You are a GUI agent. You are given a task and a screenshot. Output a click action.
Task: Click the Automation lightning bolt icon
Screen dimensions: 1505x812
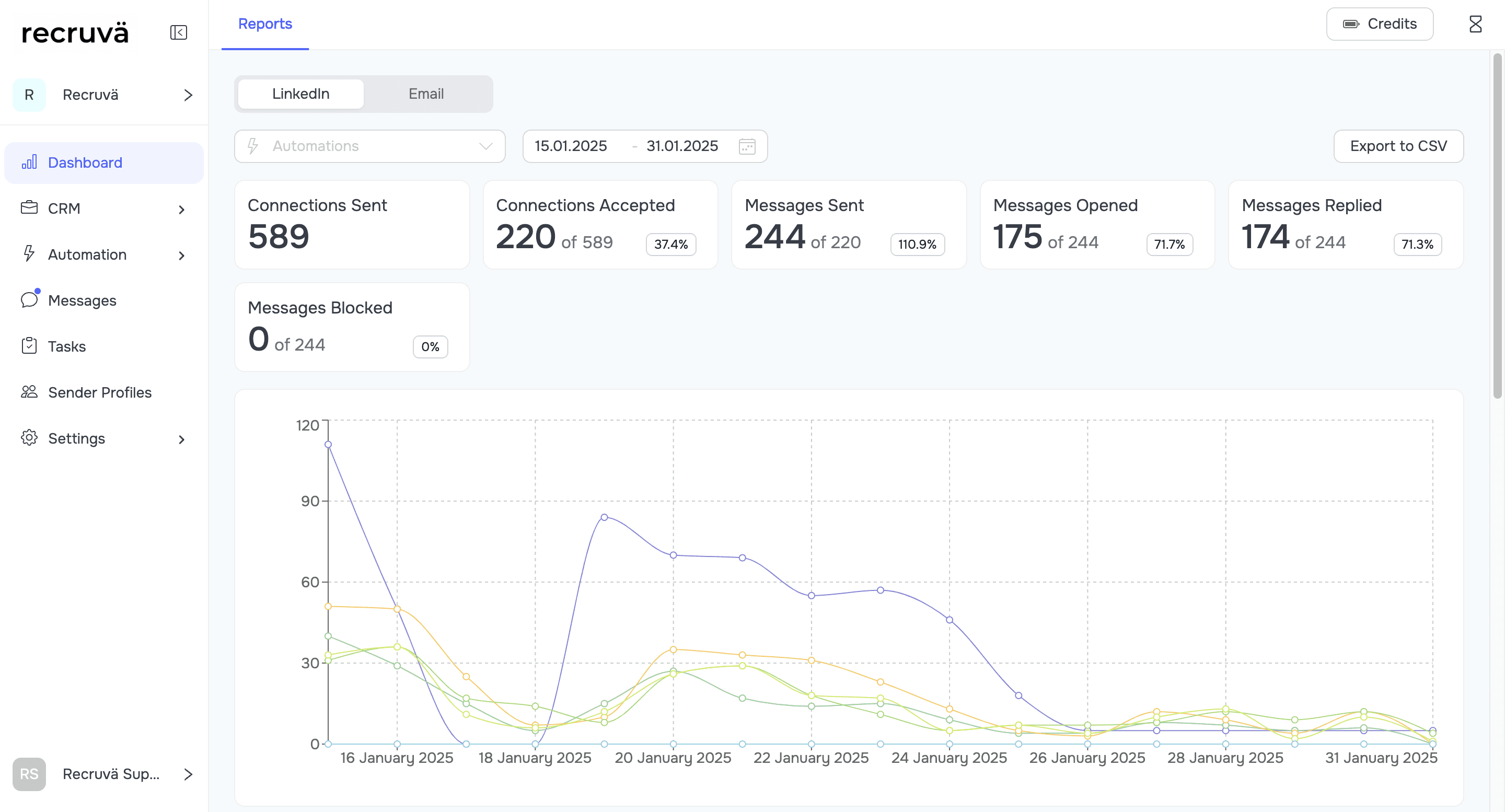[x=29, y=254]
